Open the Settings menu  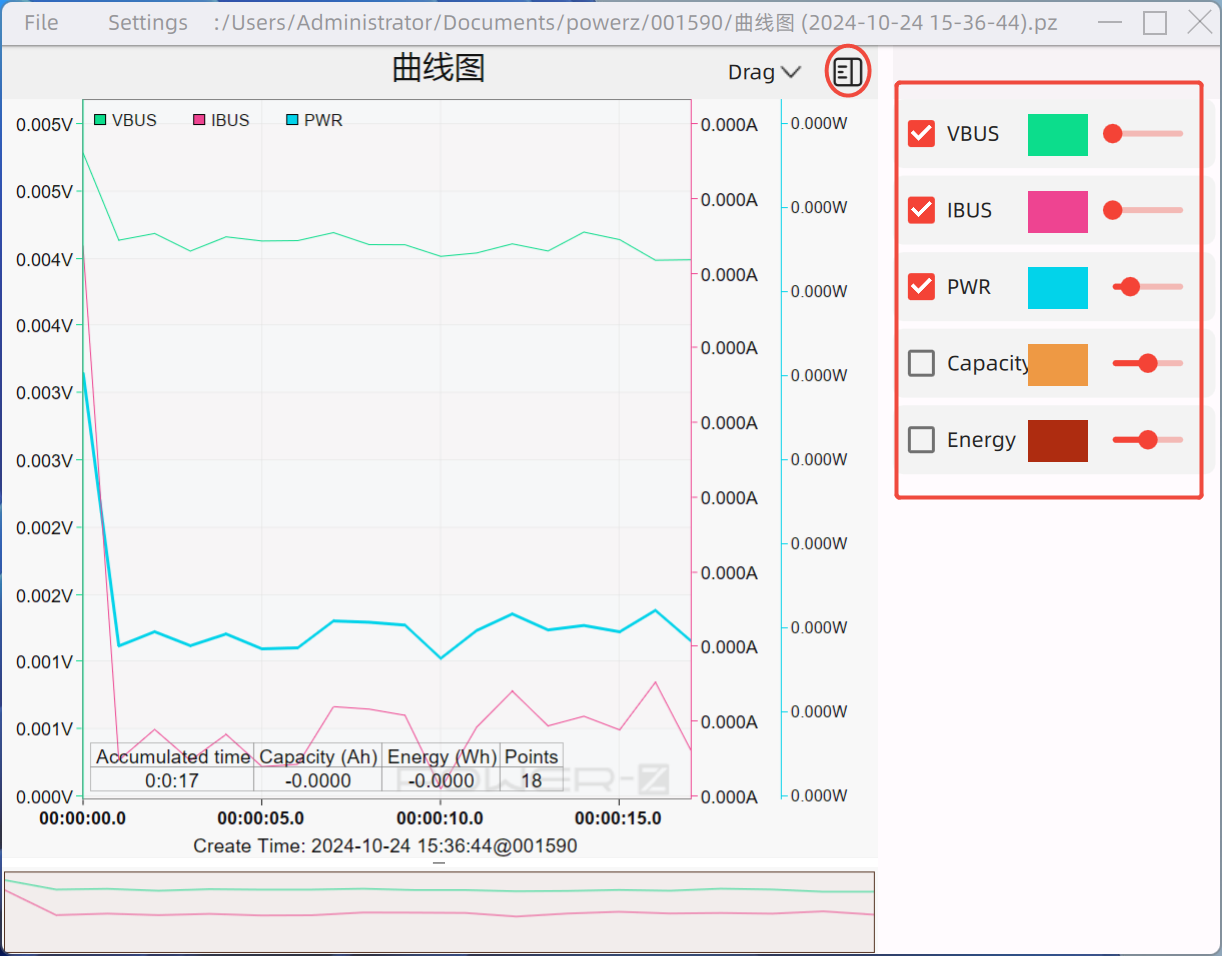pos(147,22)
